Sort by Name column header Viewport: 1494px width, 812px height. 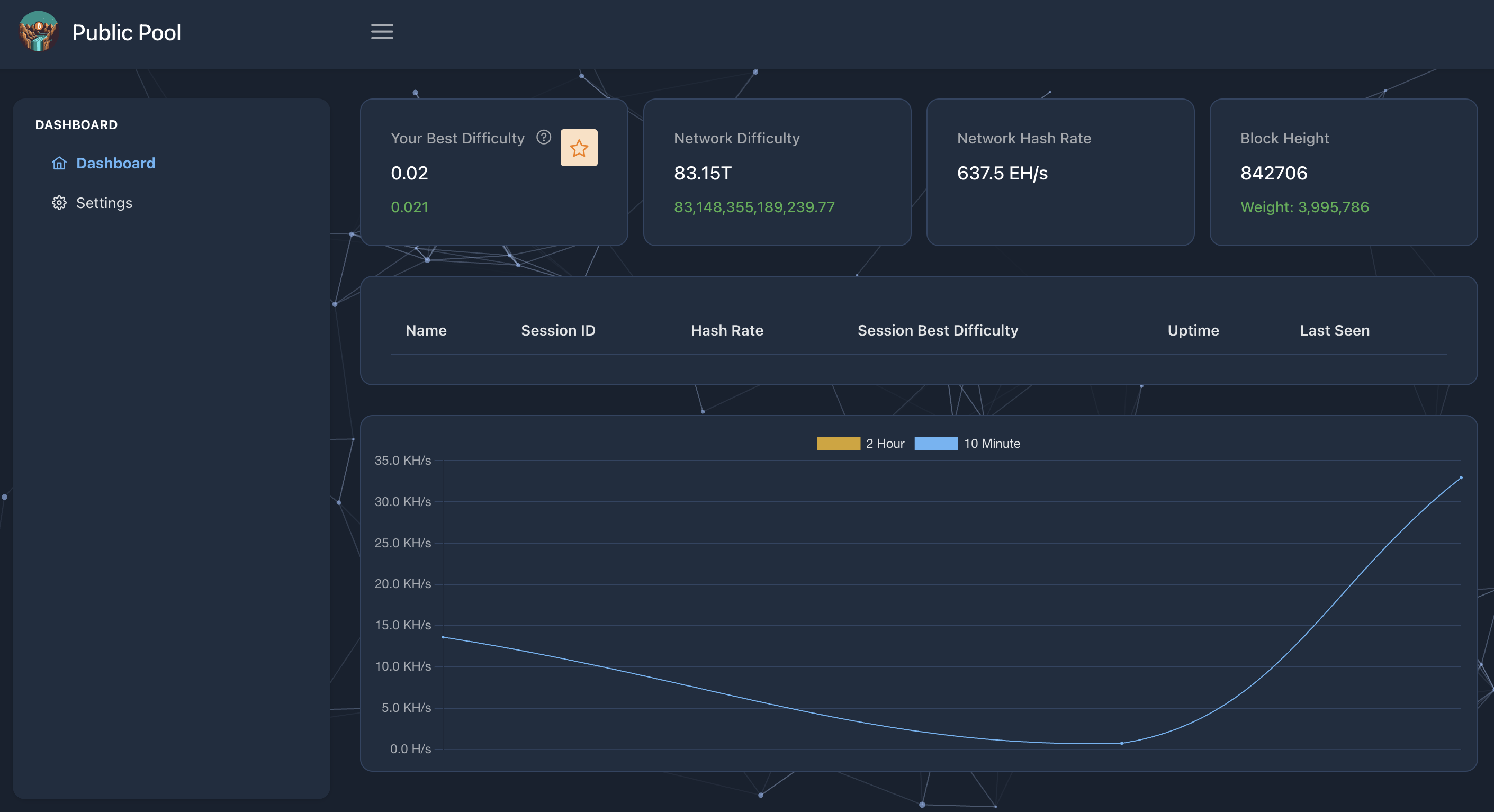(426, 330)
